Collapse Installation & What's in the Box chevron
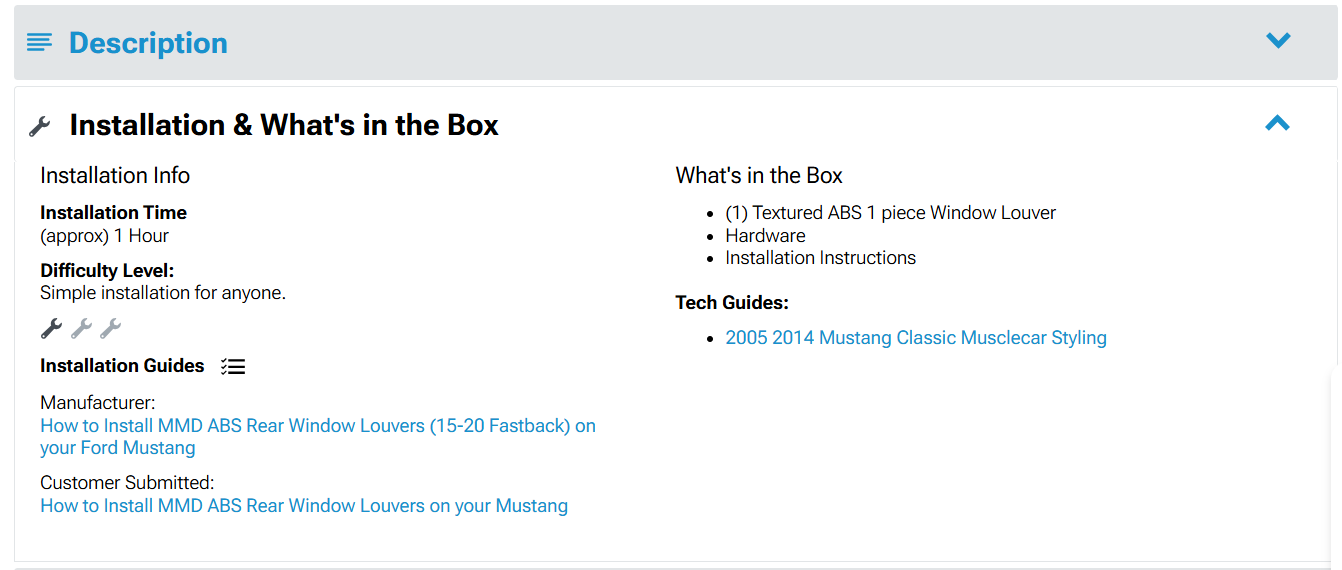 [1277, 124]
